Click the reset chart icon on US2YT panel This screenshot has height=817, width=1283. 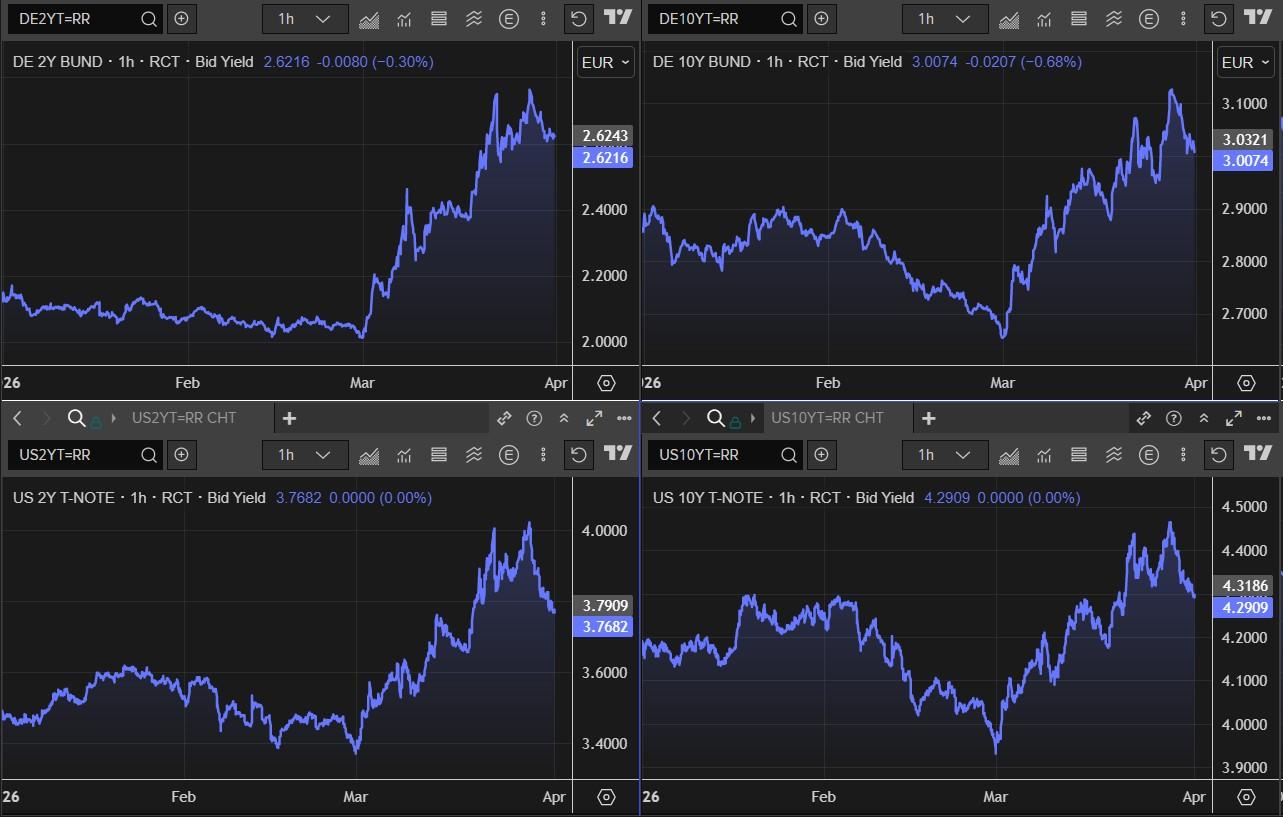coord(578,455)
